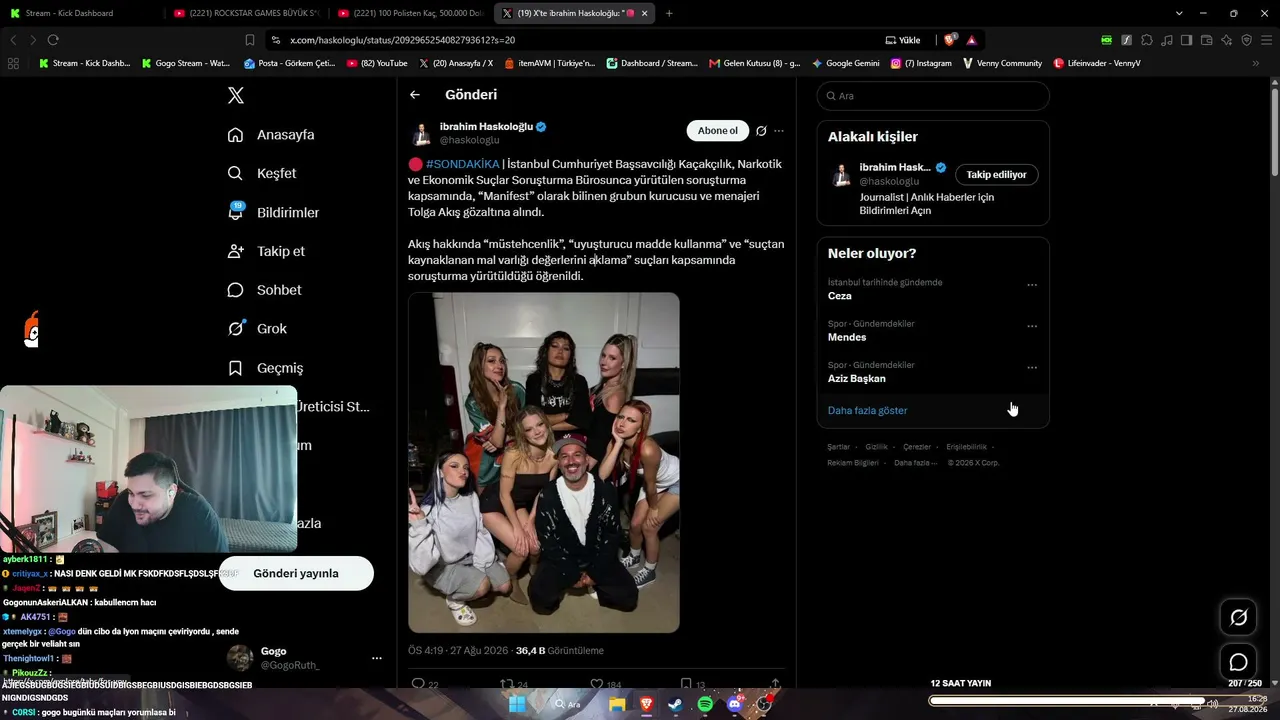The image size is (1280, 720).
Task: Click the Abone ol subscribe button
Action: 717,131
